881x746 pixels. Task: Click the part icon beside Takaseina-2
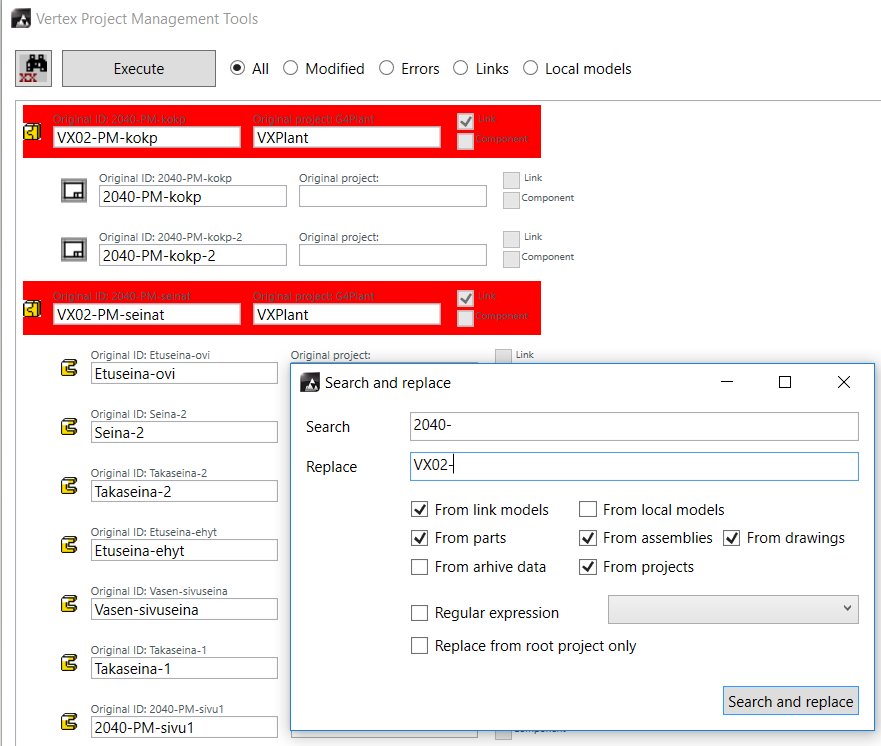click(x=69, y=486)
